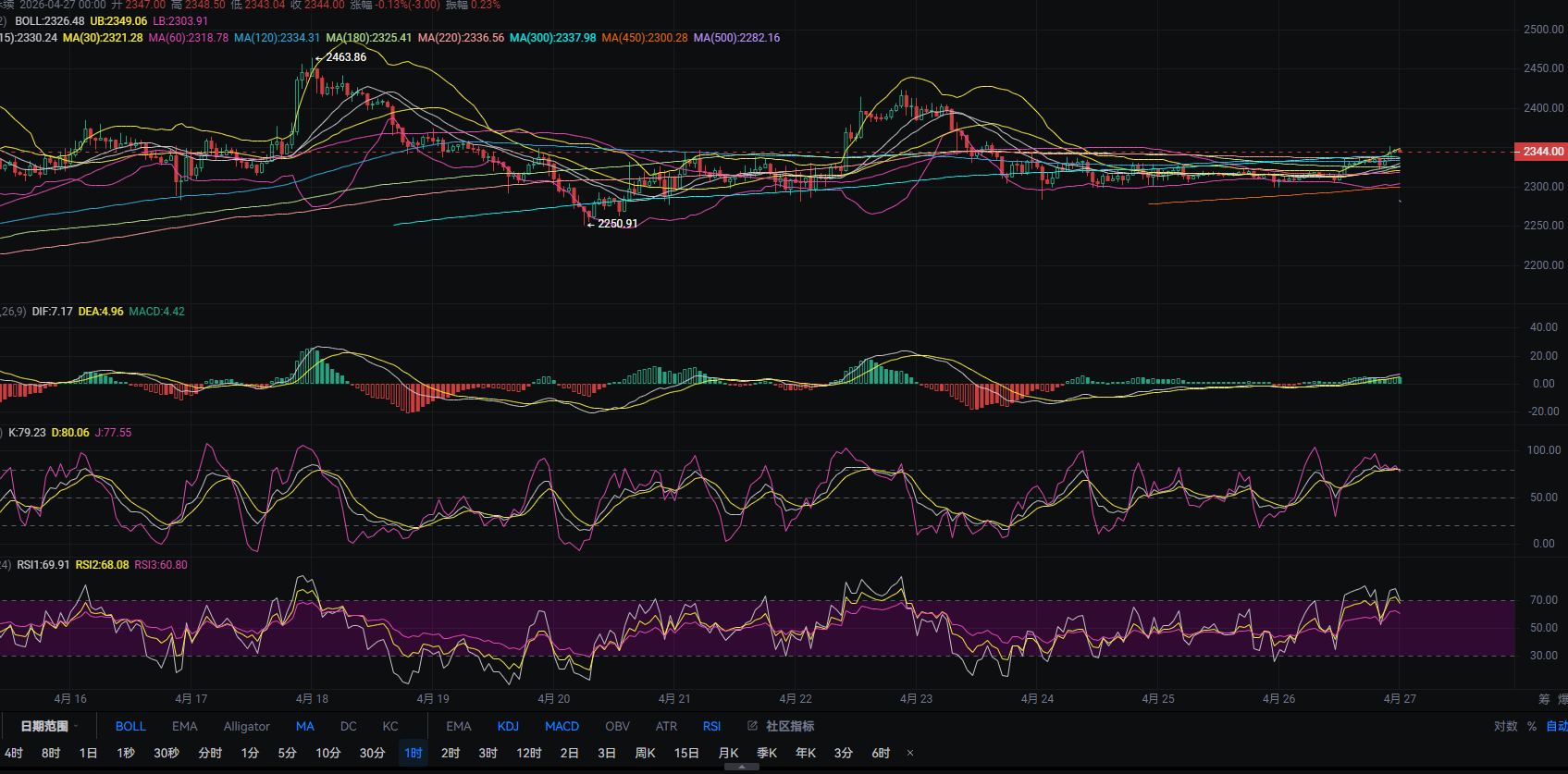The width and height of the screenshot is (1568, 774).
Task: Turn off the RSI indicator
Action: (x=711, y=726)
